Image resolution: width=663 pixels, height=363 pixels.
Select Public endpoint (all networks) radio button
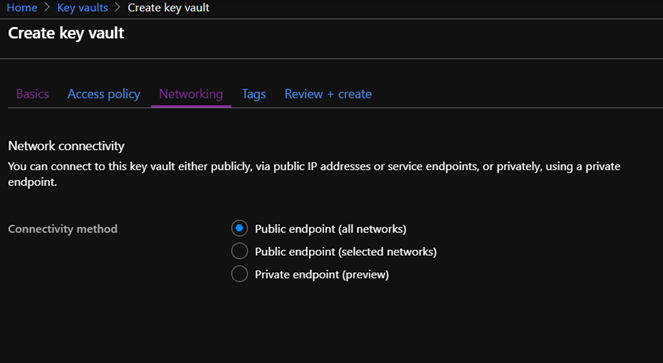[239, 228]
